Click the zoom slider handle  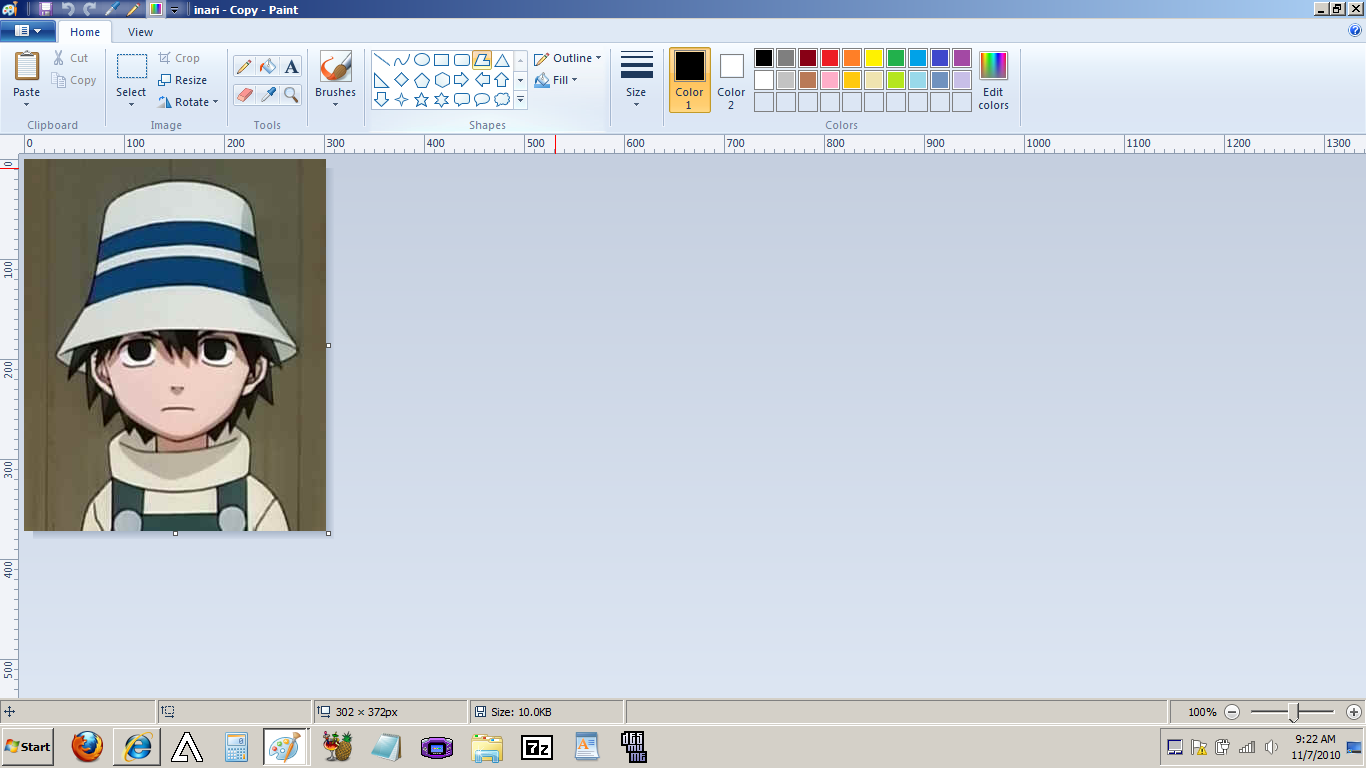[x=1293, y=712]
